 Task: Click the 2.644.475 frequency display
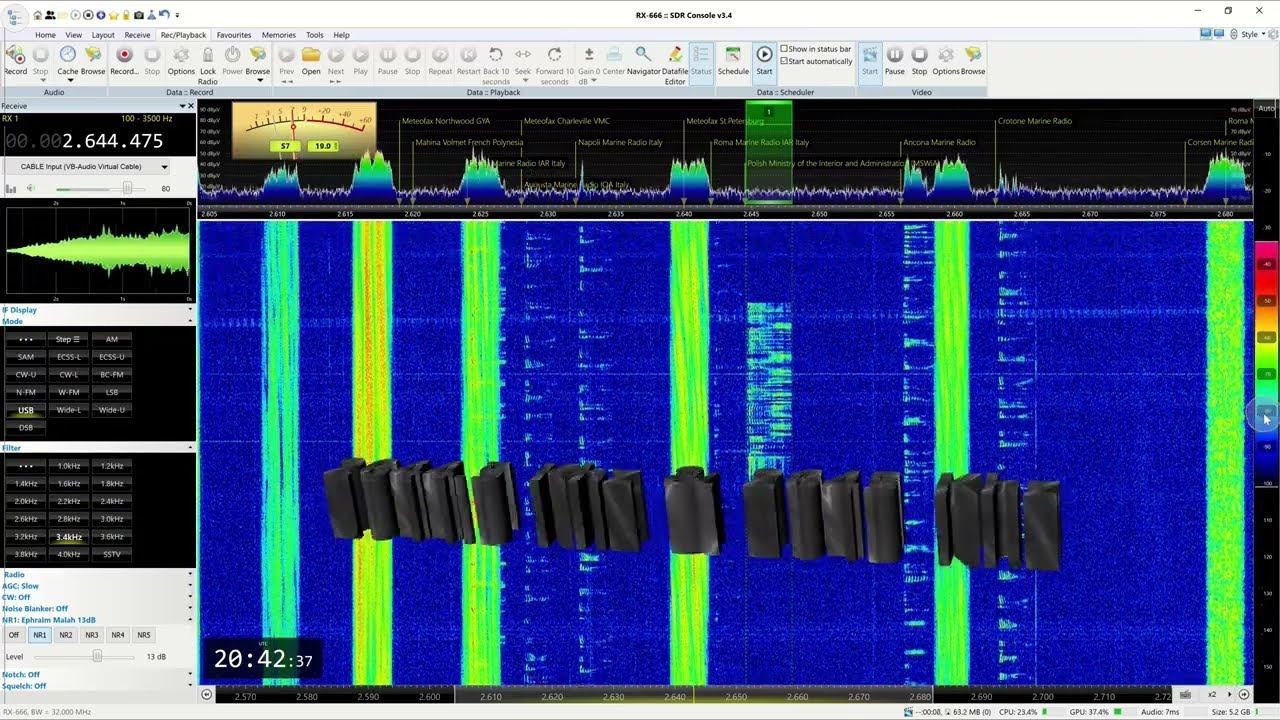coord(112,141)
